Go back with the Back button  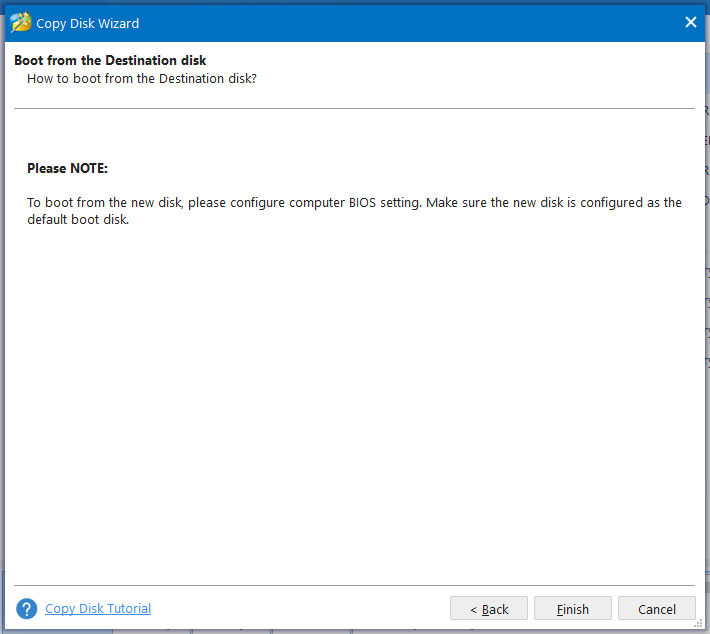[489, 608]
